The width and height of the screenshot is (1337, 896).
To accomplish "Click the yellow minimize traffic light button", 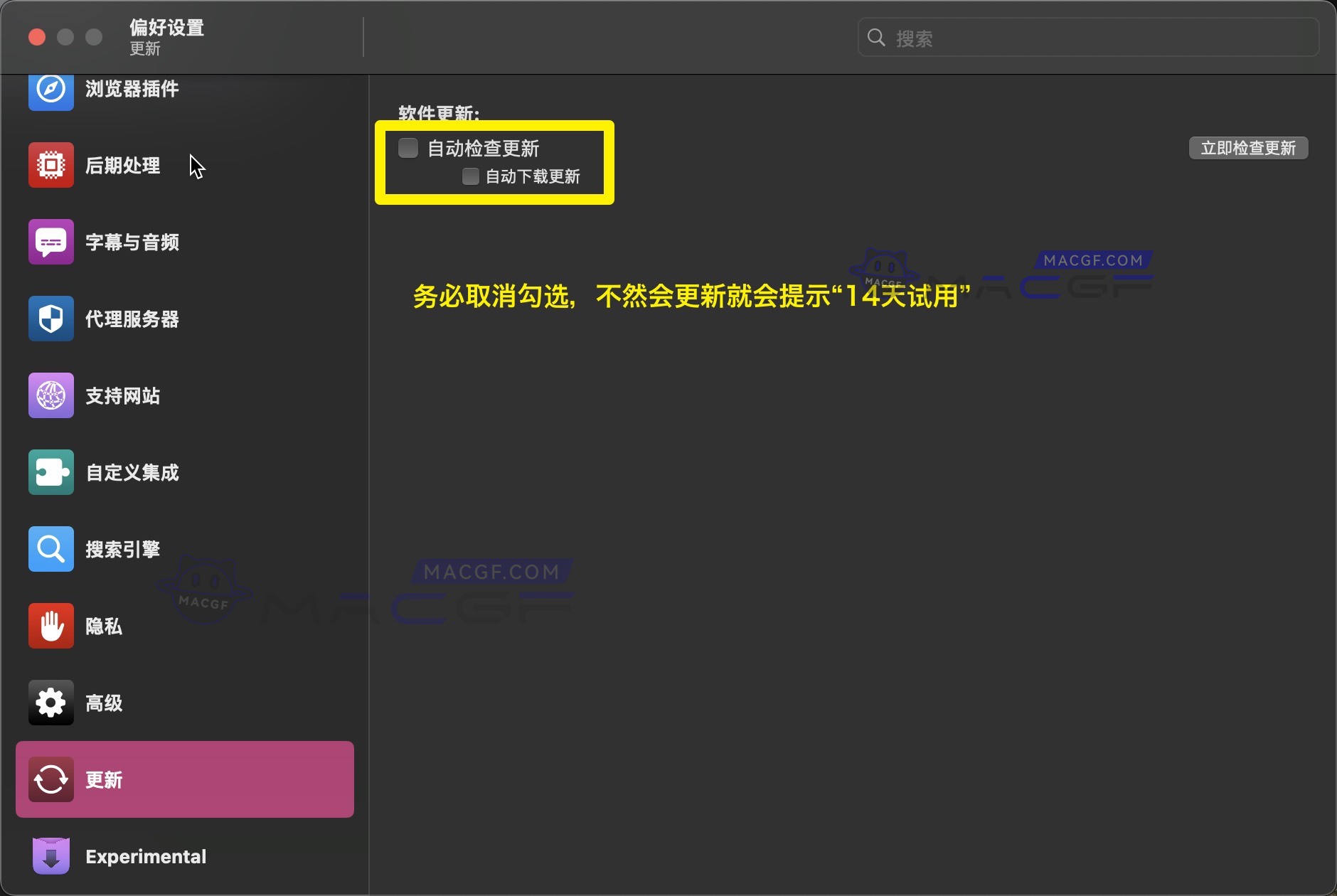I will [65, 36].
